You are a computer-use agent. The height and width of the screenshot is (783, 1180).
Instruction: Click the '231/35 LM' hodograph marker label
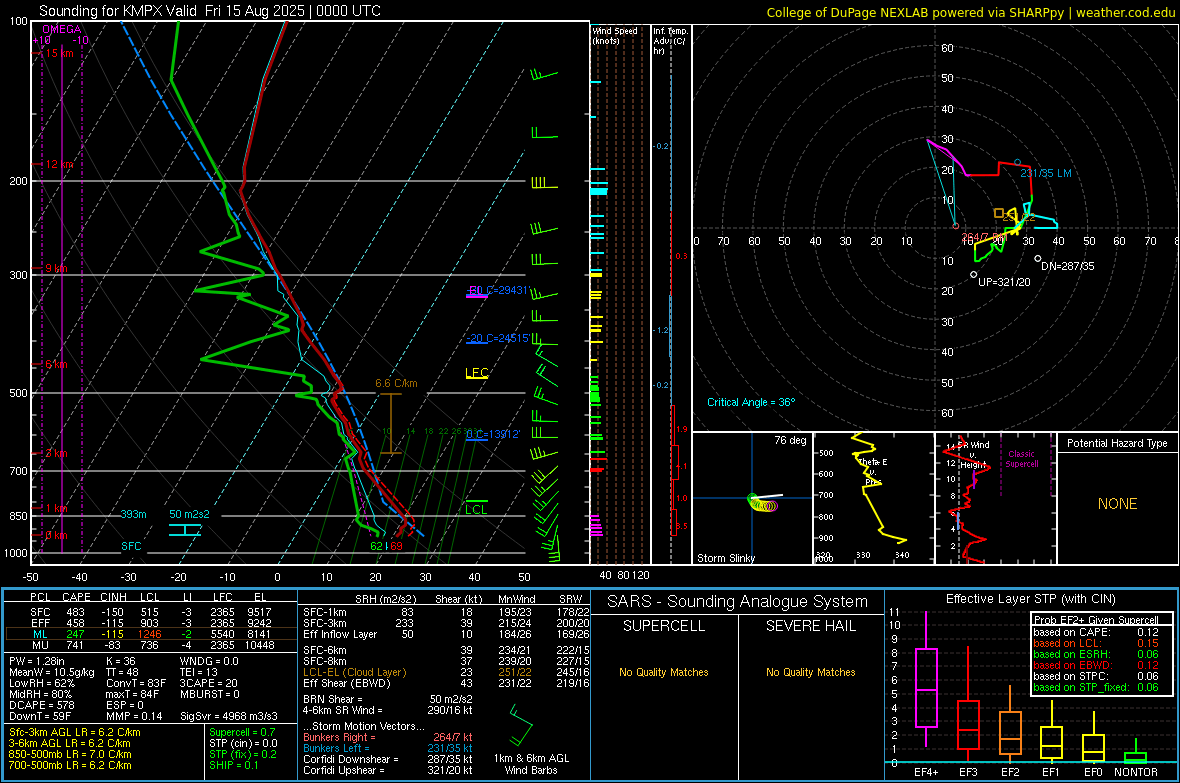(1045, 173)
